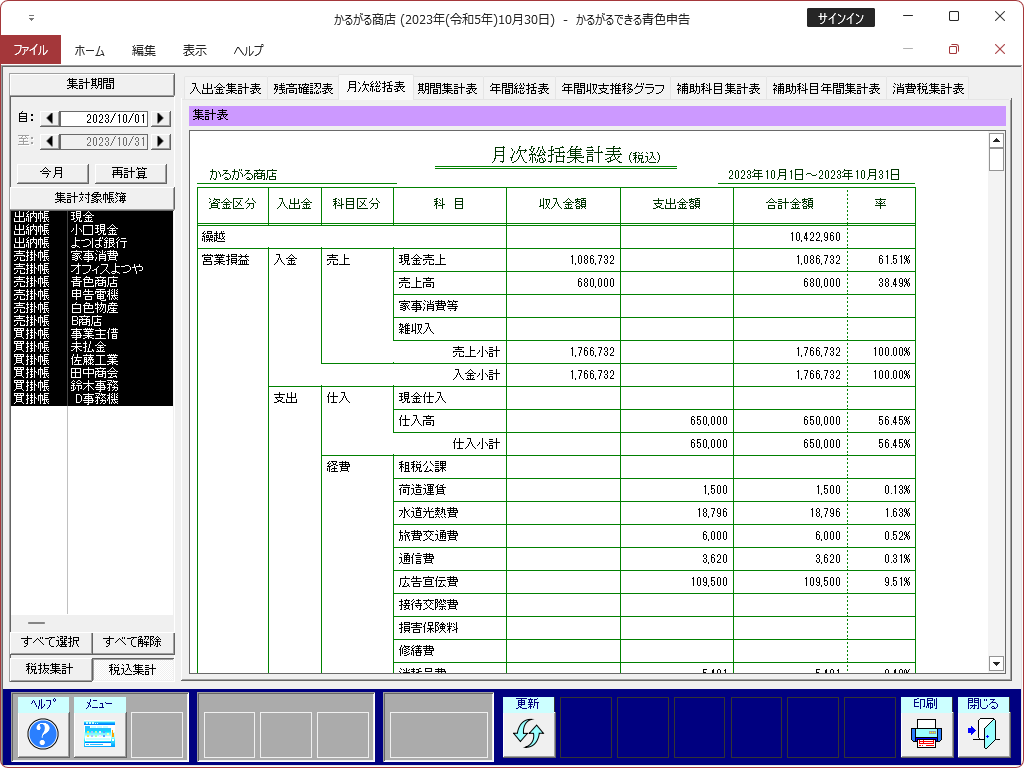Toggle the 出納帳 小口現金 ledger row

(92, 230)
